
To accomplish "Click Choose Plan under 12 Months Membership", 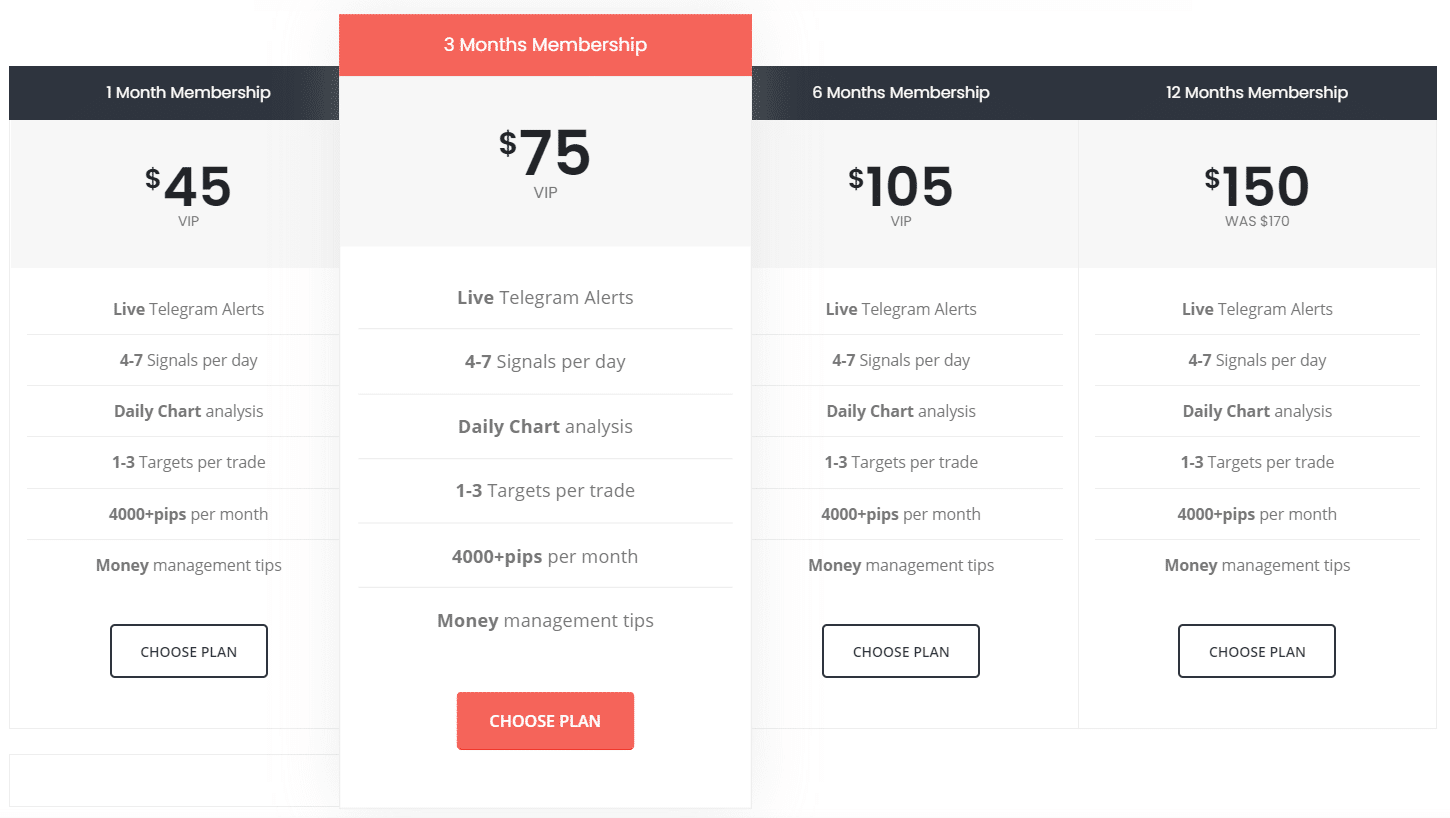I will click(x=1257, y=651).
